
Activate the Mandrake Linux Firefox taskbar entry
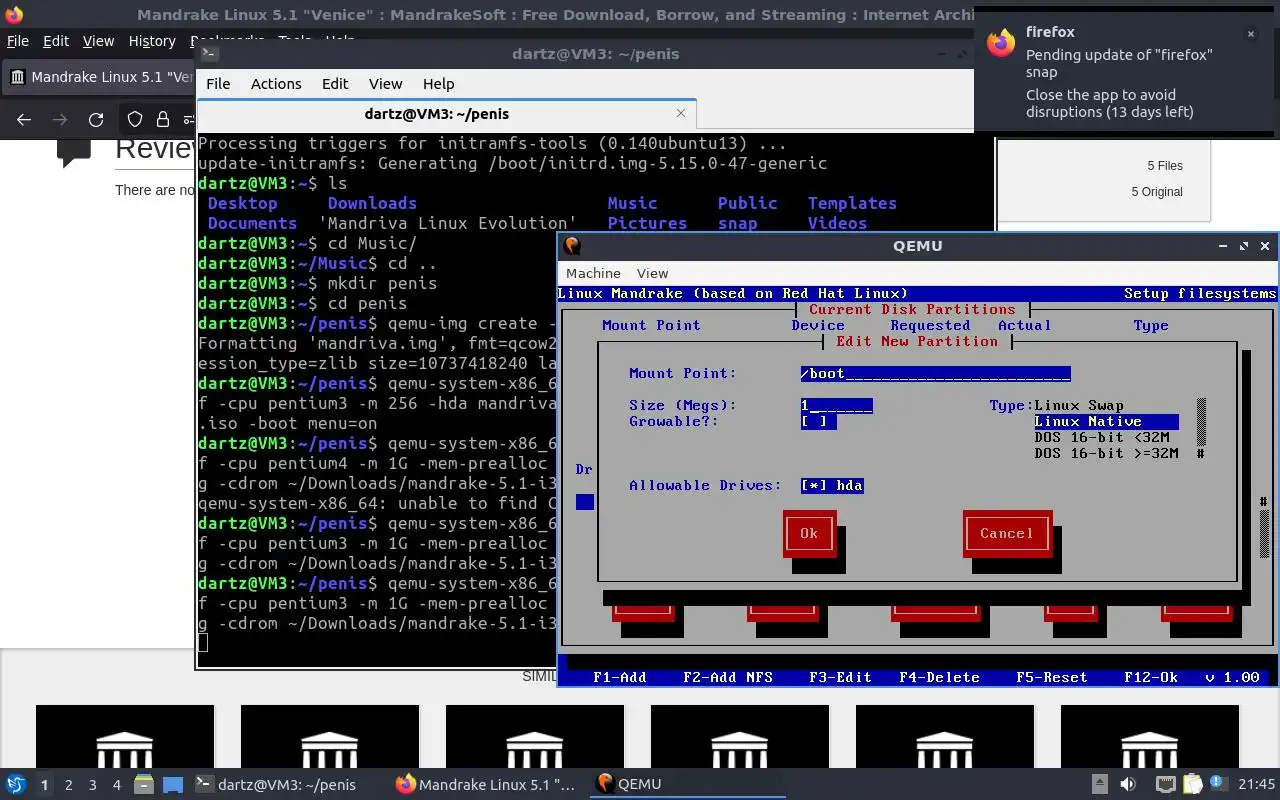pos(488,784)
